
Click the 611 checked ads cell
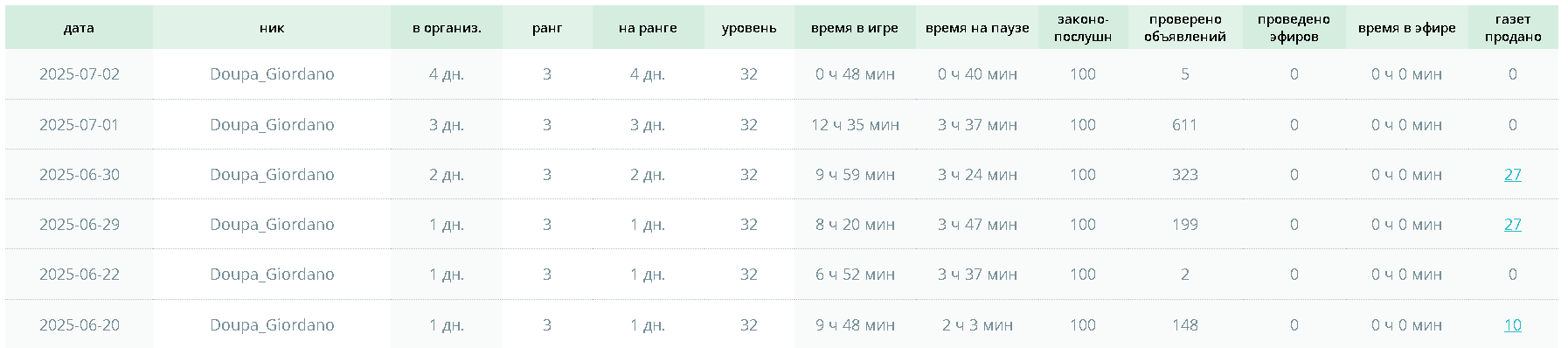tap(1185, 125)
